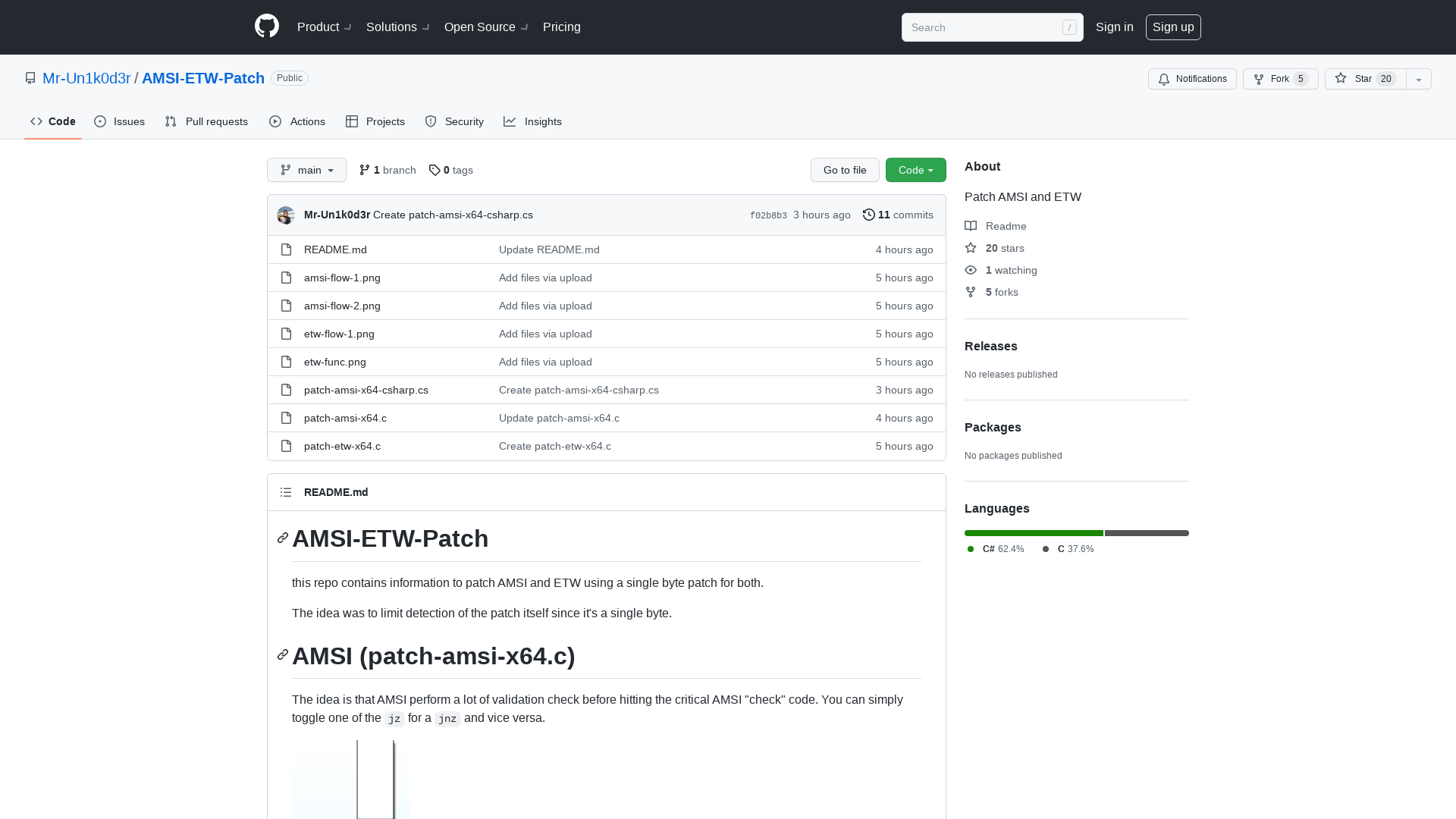The width and height of the screenshot is (1456, 819).
Task: Click the commit history clock icon
Action: click(x=869, y=215)
